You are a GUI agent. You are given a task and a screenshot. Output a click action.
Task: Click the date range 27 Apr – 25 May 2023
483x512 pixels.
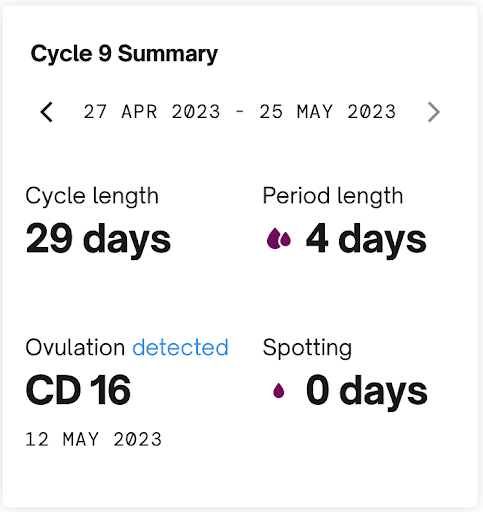(x=240, y=112)
